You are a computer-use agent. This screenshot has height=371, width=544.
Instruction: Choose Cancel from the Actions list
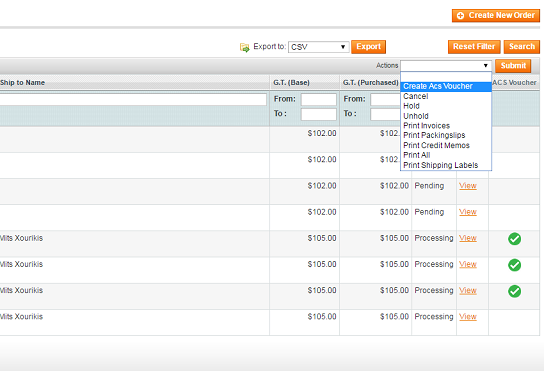coord(446,96)
